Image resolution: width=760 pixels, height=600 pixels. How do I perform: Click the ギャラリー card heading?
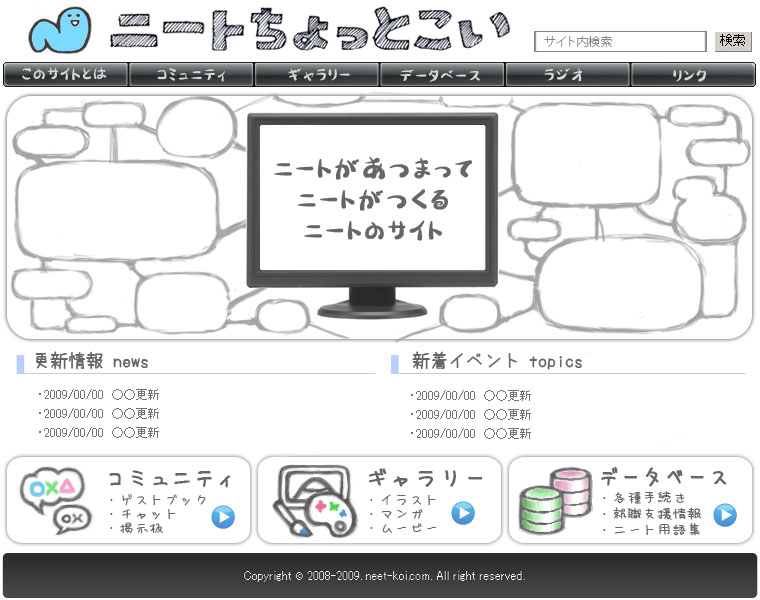(426, 478)
